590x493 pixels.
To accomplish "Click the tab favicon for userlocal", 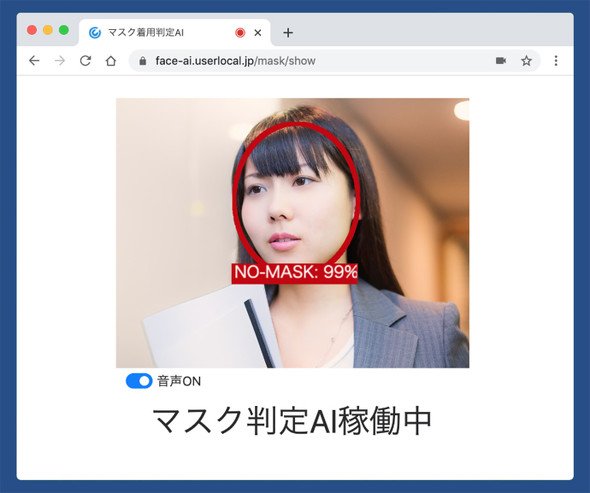I will pos(95,33).
